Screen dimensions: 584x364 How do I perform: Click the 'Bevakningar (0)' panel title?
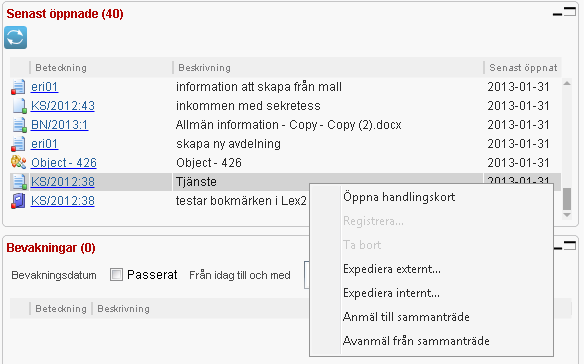coord(51,248)
